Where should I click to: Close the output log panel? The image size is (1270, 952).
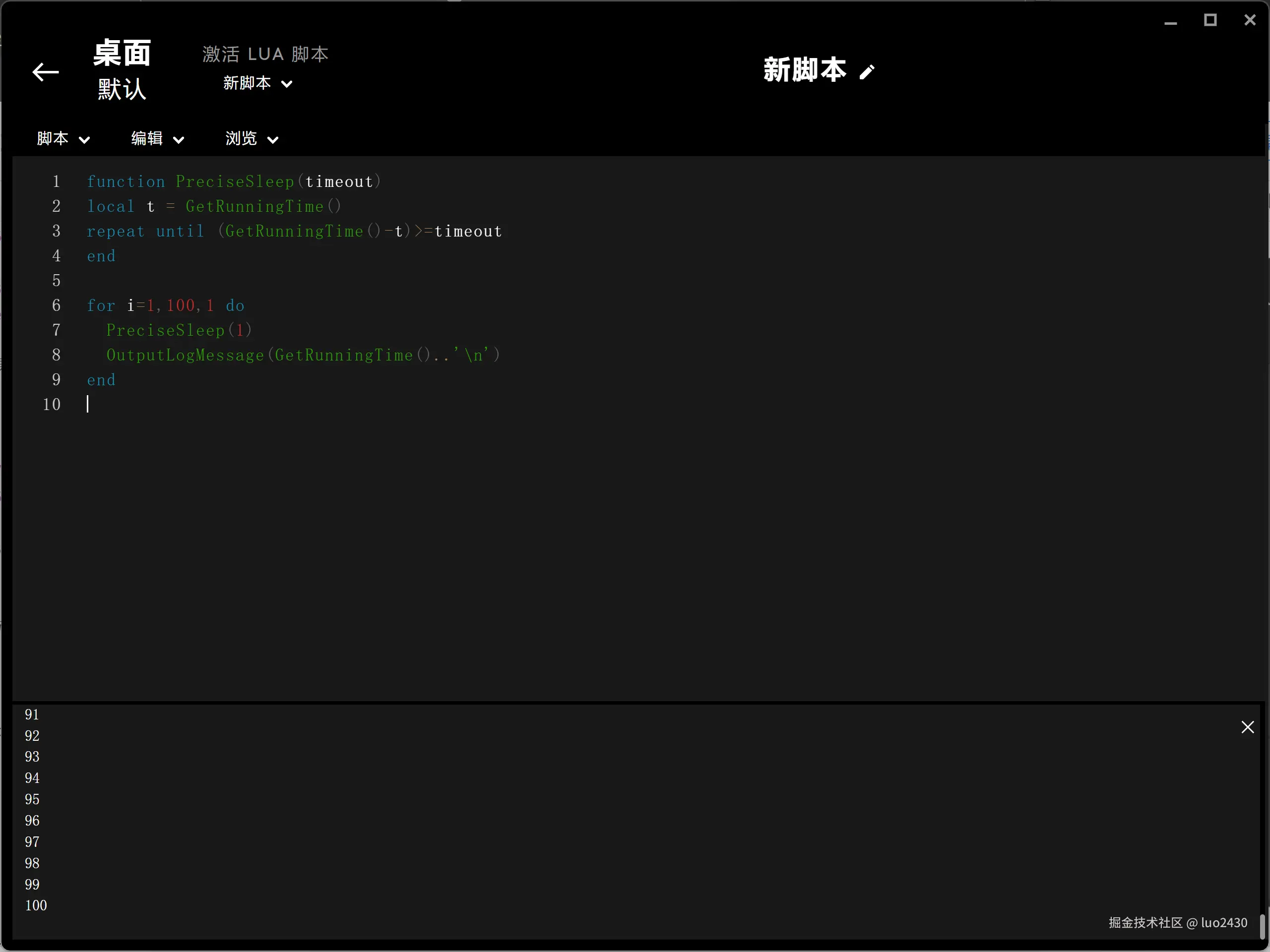point(1247,727)
